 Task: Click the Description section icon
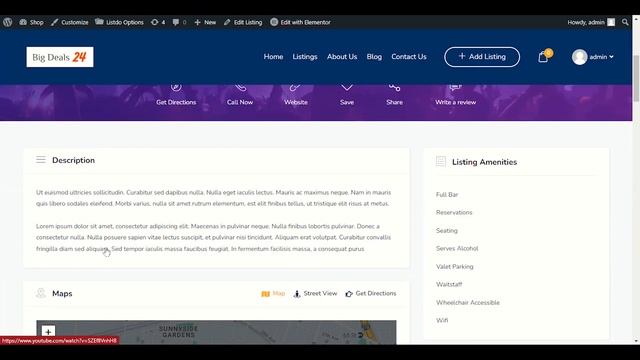pyautogui.click(x=41, y=160)
